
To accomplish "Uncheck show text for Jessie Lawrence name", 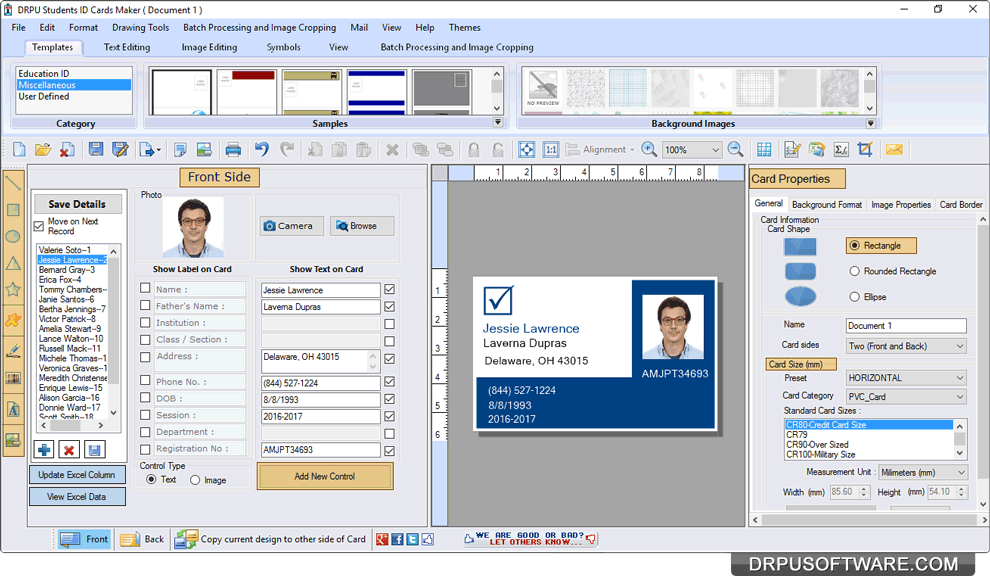I will [390, 289].
